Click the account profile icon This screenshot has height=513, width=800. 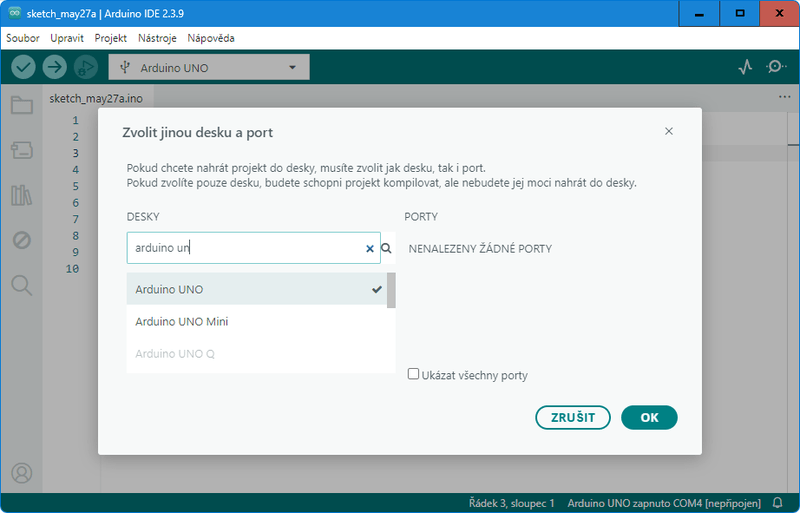point(22,473)
